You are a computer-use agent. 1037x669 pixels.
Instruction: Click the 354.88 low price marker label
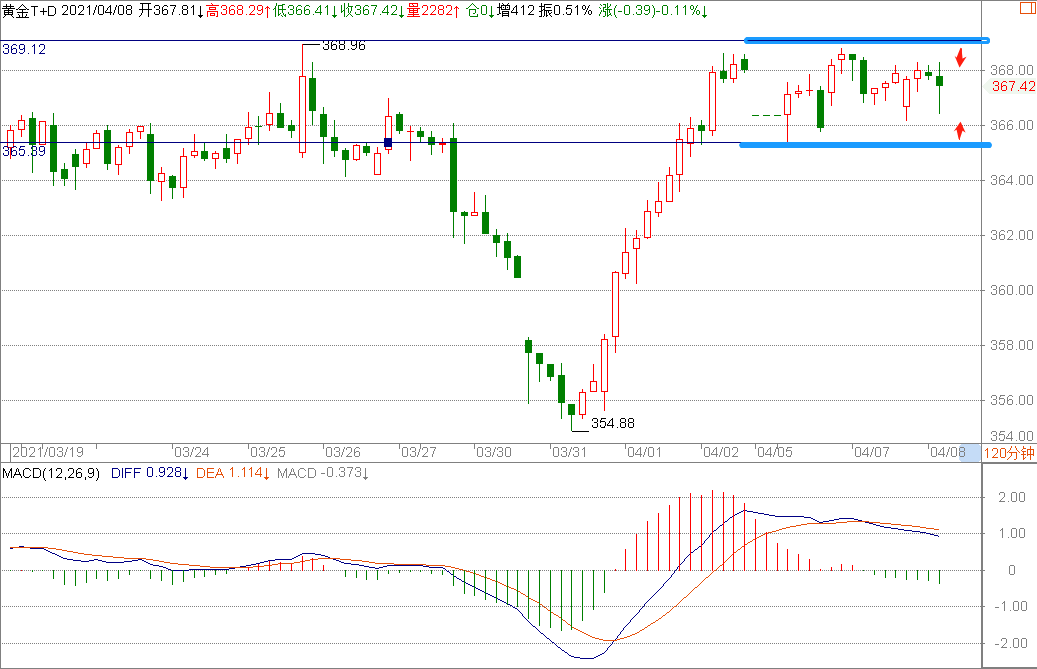coord(612,423)
